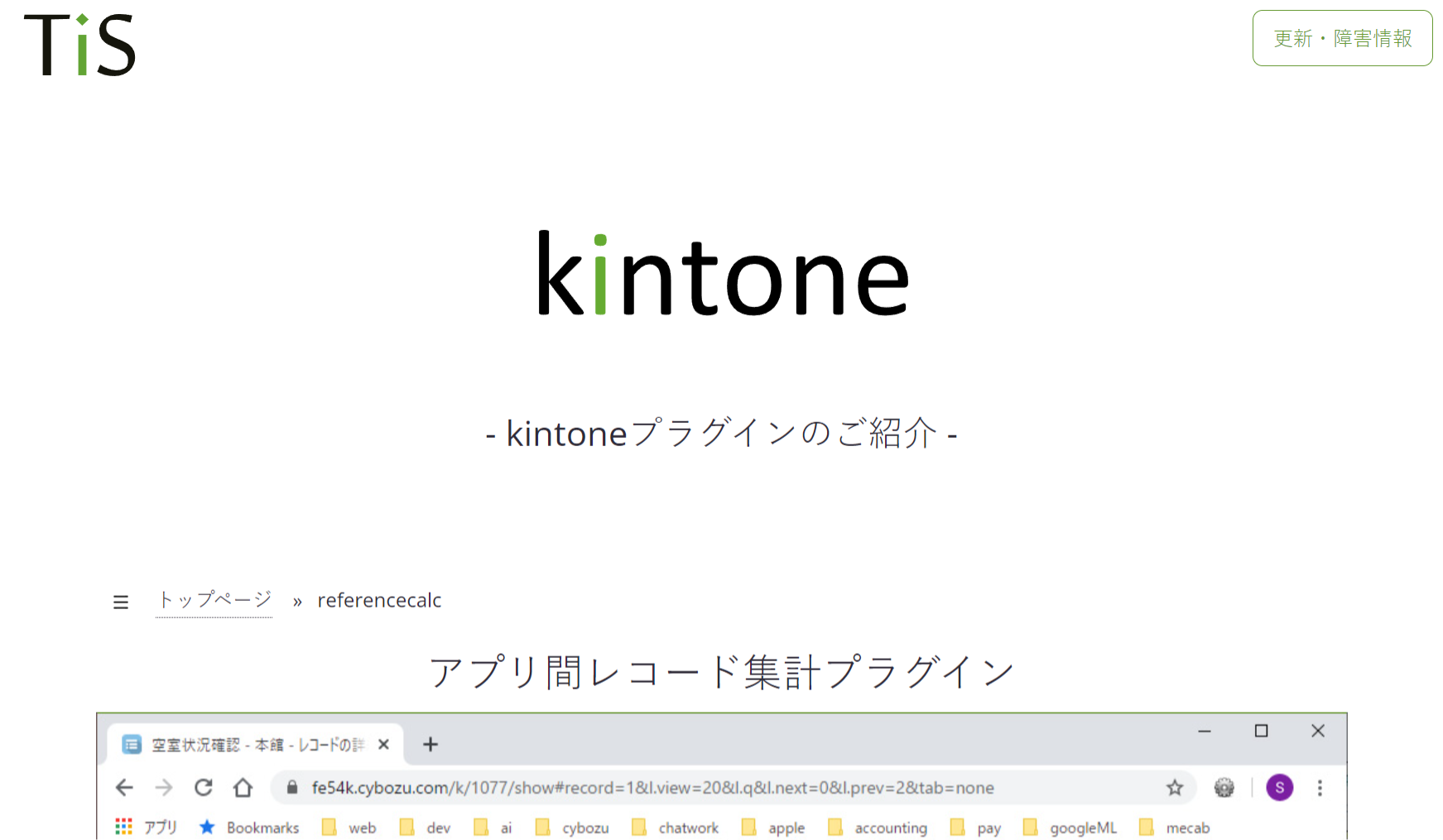This screenshot has height=840, width=1443.
Task: Open the アプリ apps grid shortcut
Action: coord(147,828)
